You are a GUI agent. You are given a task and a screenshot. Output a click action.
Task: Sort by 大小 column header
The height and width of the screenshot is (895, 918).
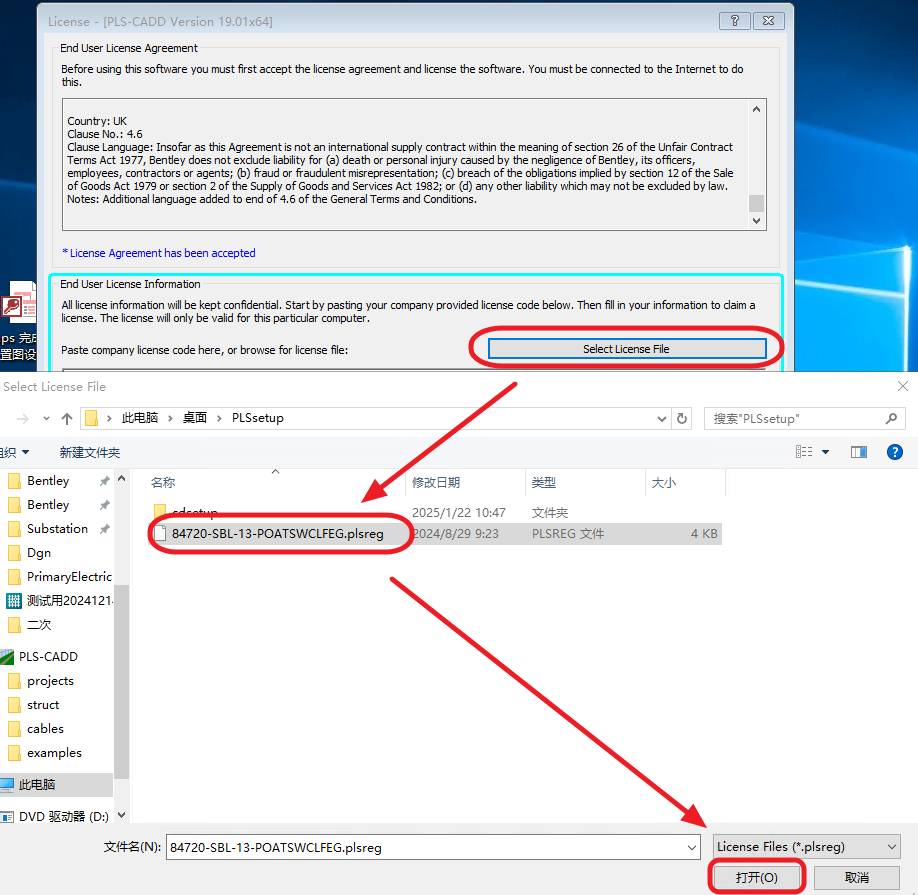[x=663, y=483]
